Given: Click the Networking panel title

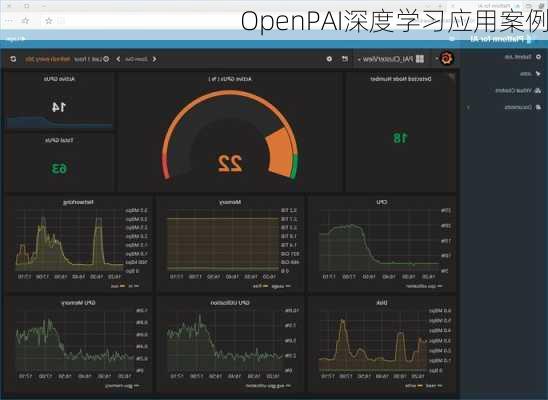Looking at the screenshot, I should click(78, 202).
